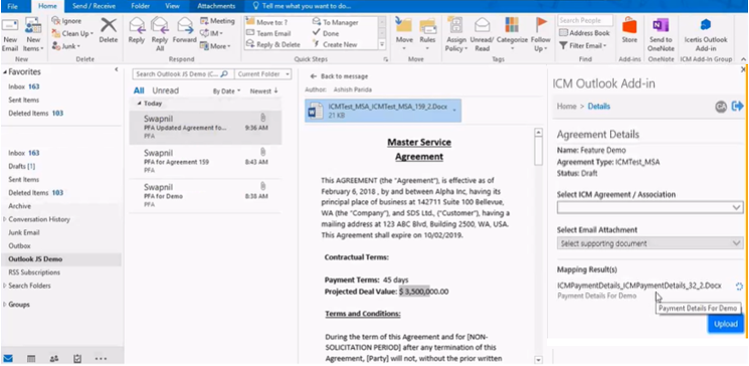This screenshot has height=366, width=749.
Task: Launch the Icertis Outlook Add-in
Action: click(706, 34)
